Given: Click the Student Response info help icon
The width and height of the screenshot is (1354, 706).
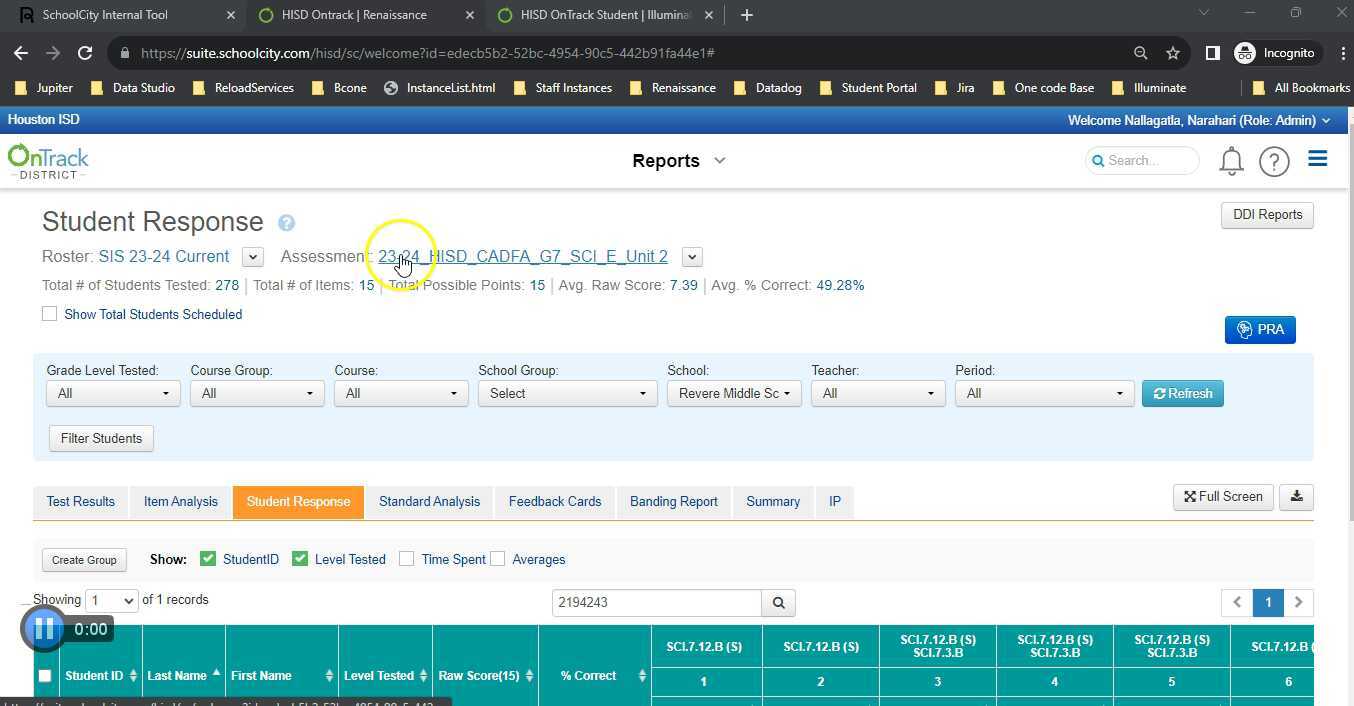Looking at the screenshot, I should (287, 223).
